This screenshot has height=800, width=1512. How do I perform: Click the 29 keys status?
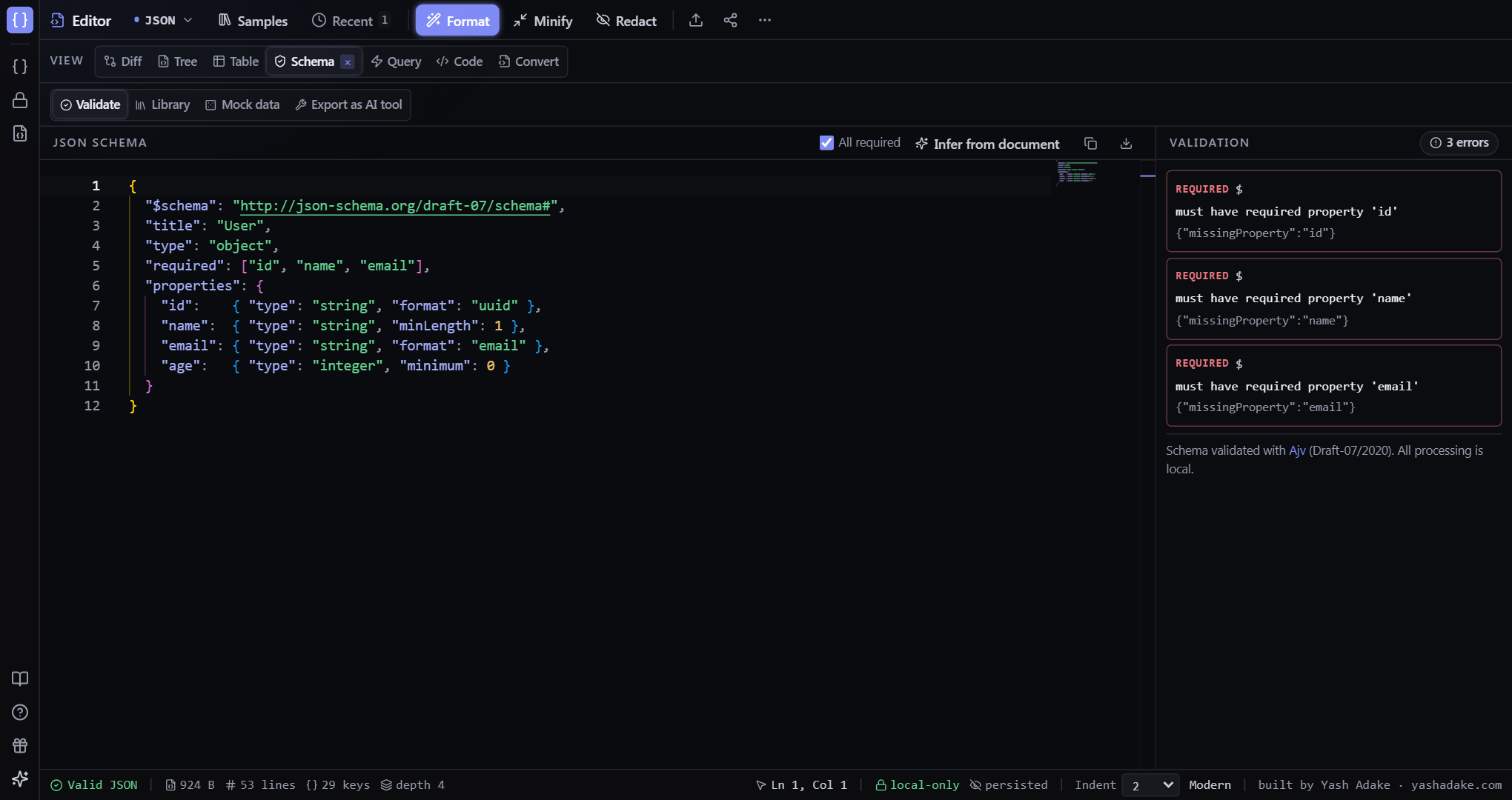(337, 785)
